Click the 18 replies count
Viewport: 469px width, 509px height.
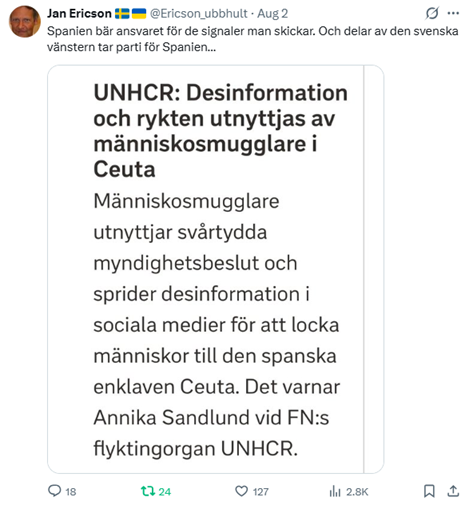71,492
